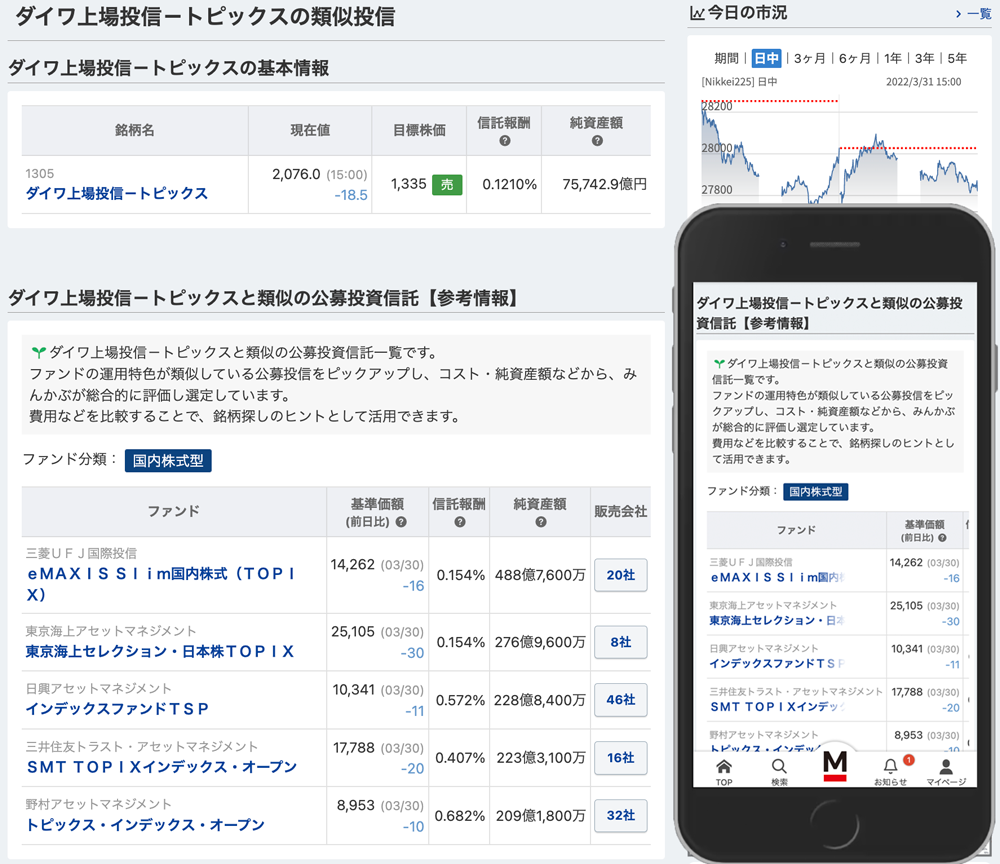
Task: Click the 209億1,800万 net assets cell
Action: 540,816
